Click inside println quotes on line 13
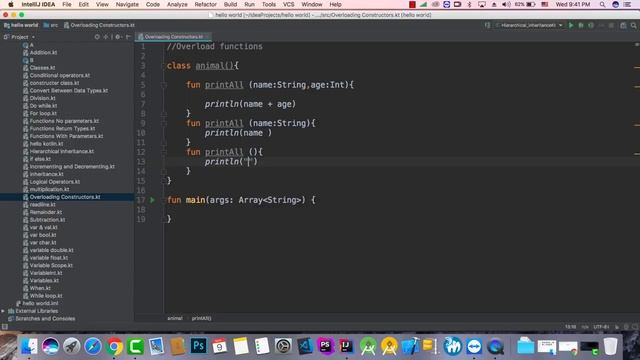The image size is (640, 360). click(248, 162)
